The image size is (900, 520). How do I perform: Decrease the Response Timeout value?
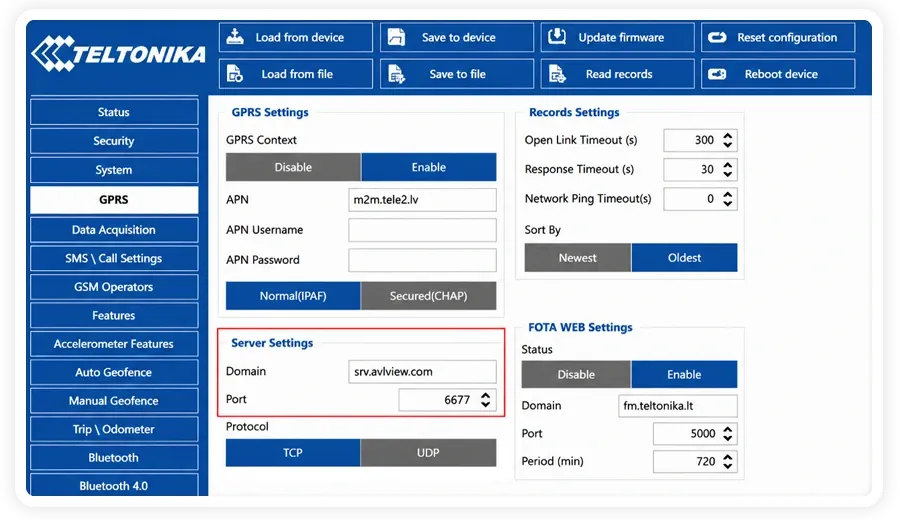point(728,174)
